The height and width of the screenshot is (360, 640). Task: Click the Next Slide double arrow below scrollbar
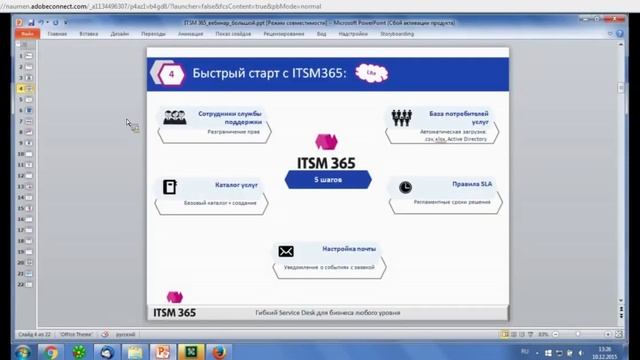[x=621, y=316]
